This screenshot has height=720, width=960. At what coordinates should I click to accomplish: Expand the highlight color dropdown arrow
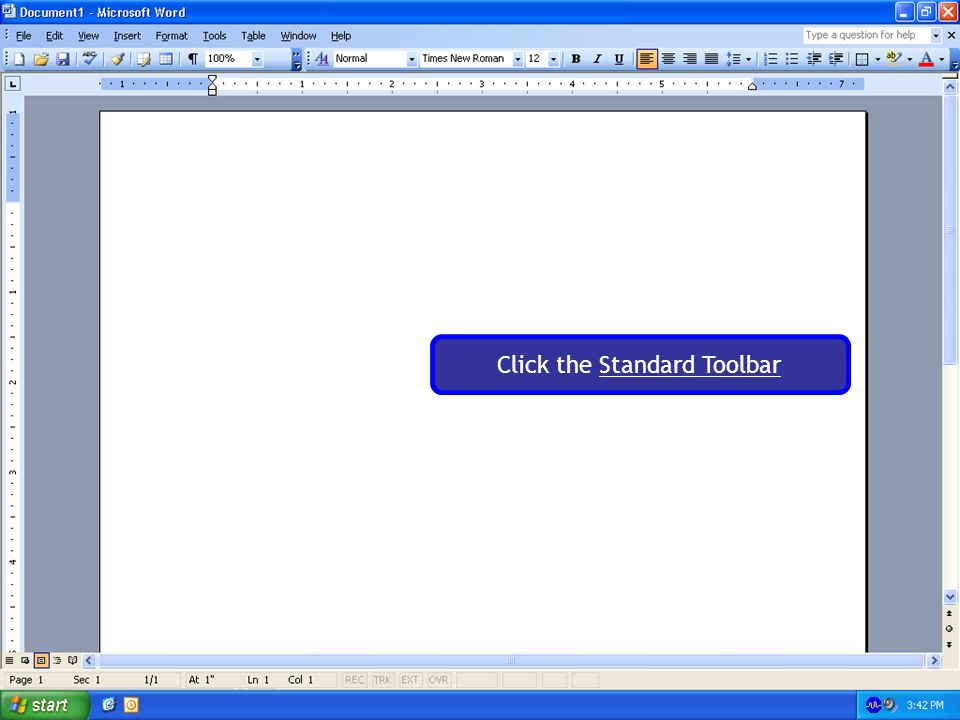910,59
